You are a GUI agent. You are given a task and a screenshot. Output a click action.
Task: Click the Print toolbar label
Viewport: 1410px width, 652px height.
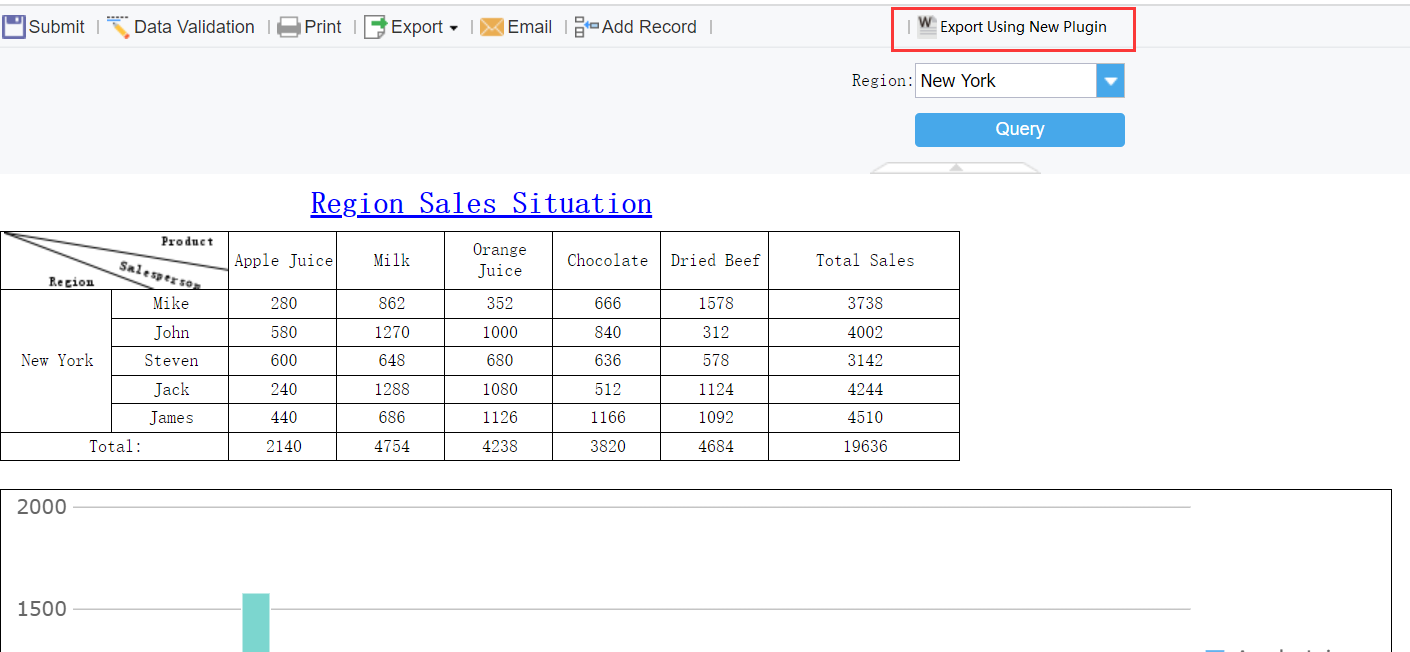tap(323, 27)
